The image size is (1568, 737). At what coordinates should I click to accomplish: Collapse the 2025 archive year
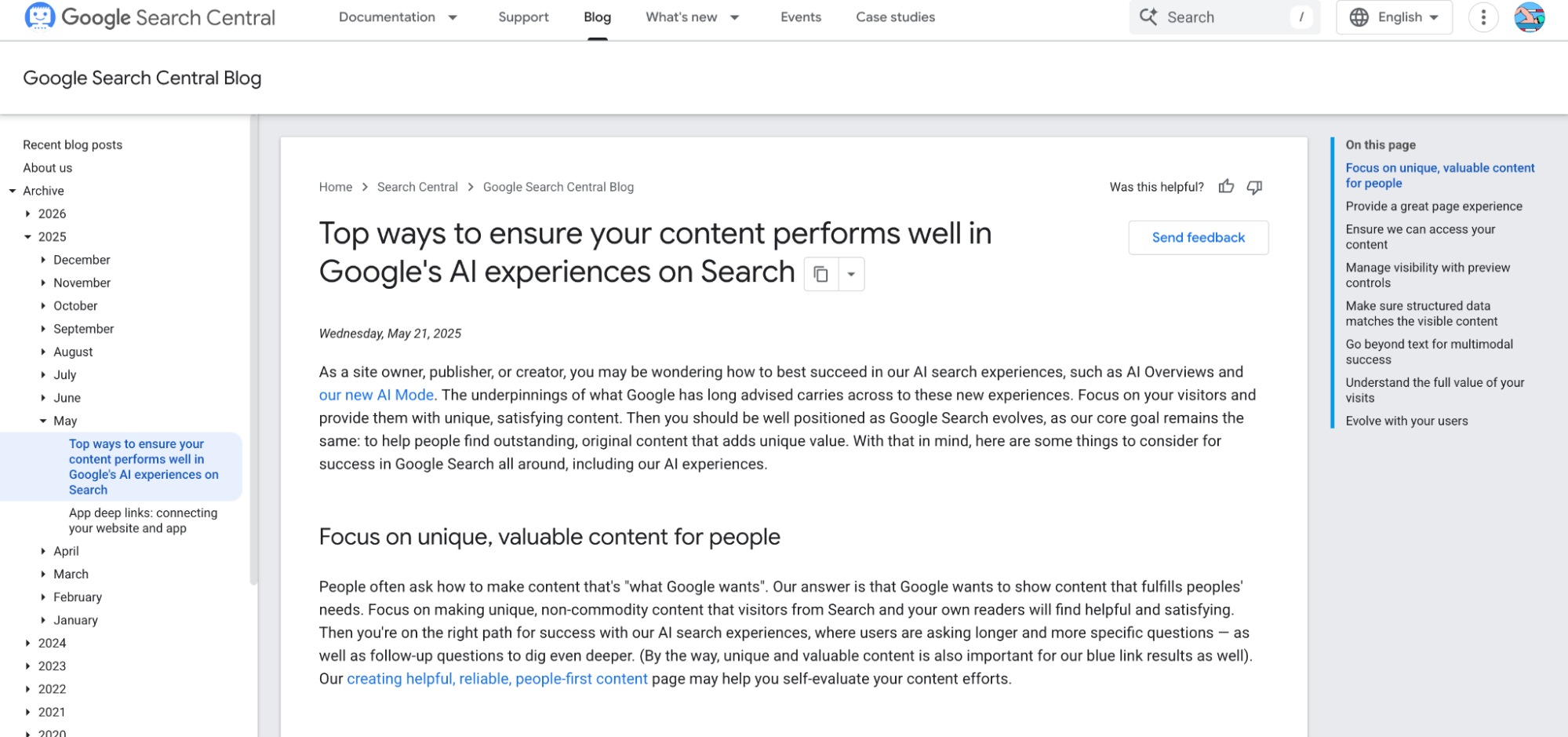28,237
